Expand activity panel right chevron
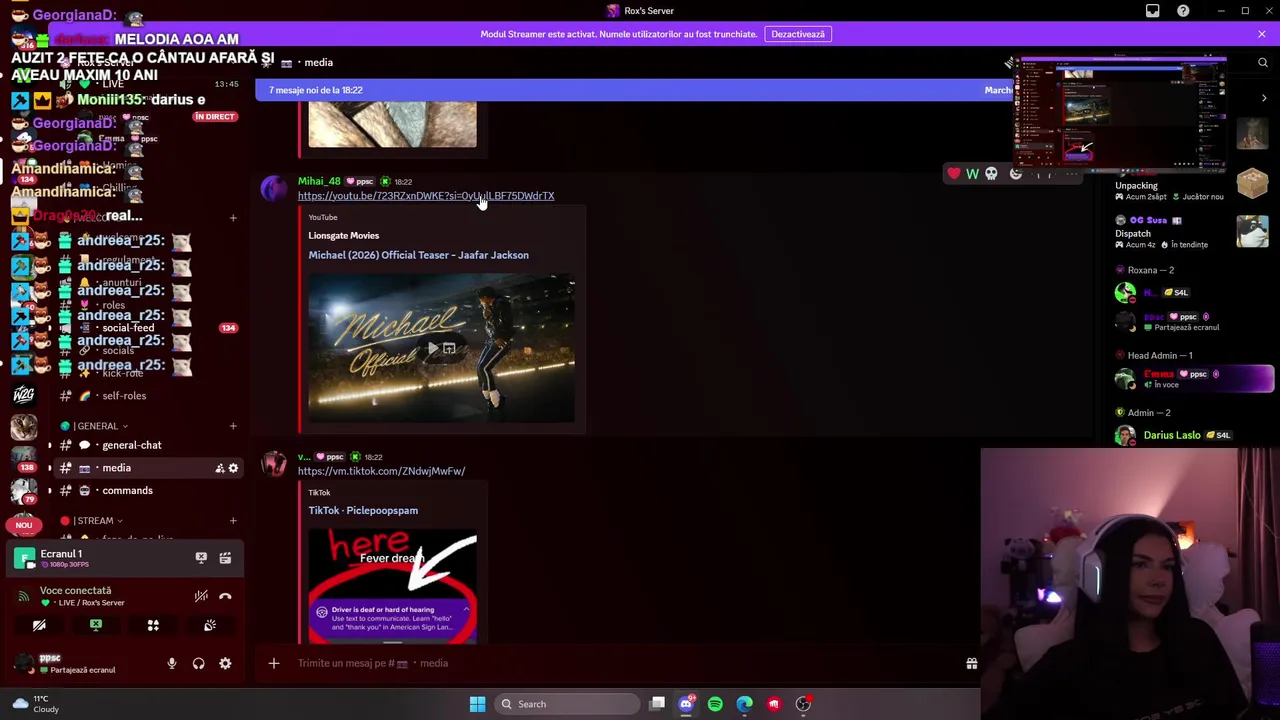This screenshot has width=1280, height=720. click(1264, 98)
